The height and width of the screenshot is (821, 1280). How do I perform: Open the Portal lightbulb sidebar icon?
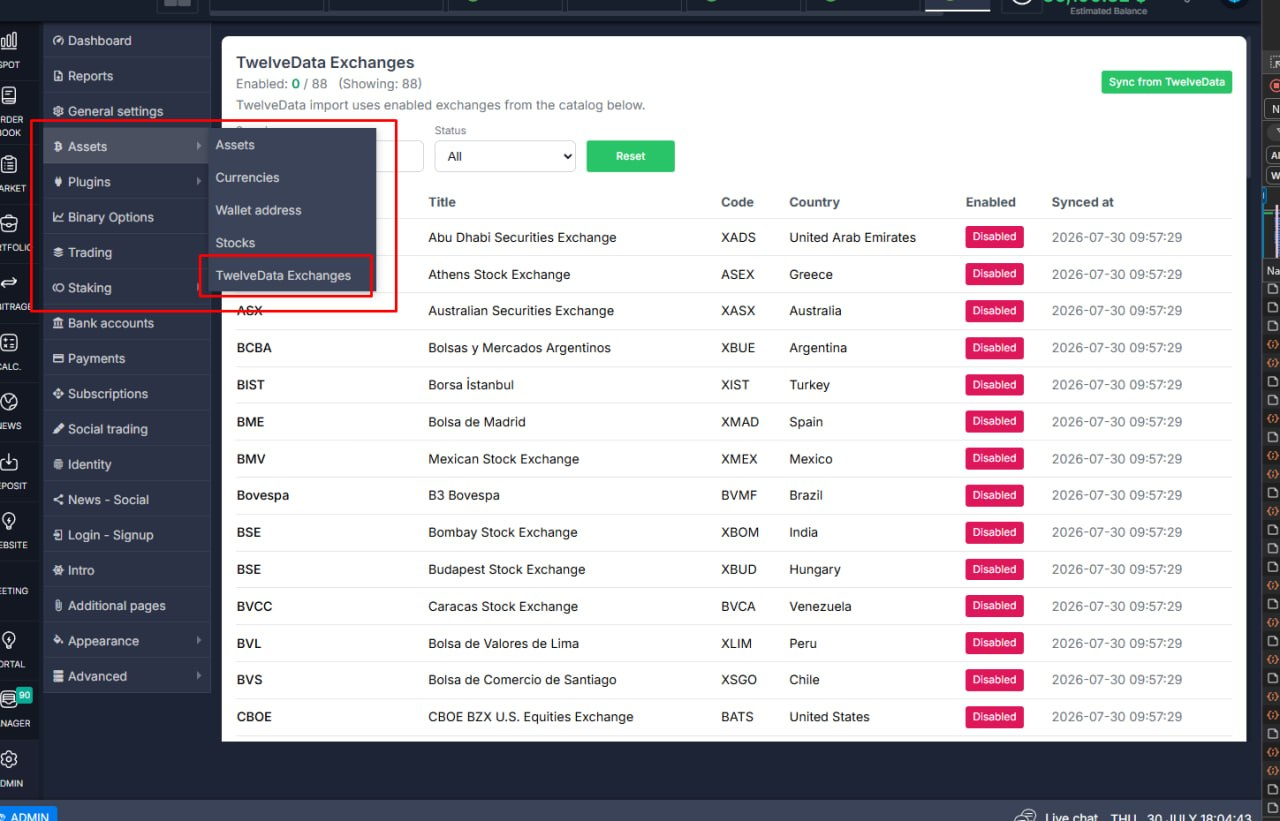coord(9,640)
